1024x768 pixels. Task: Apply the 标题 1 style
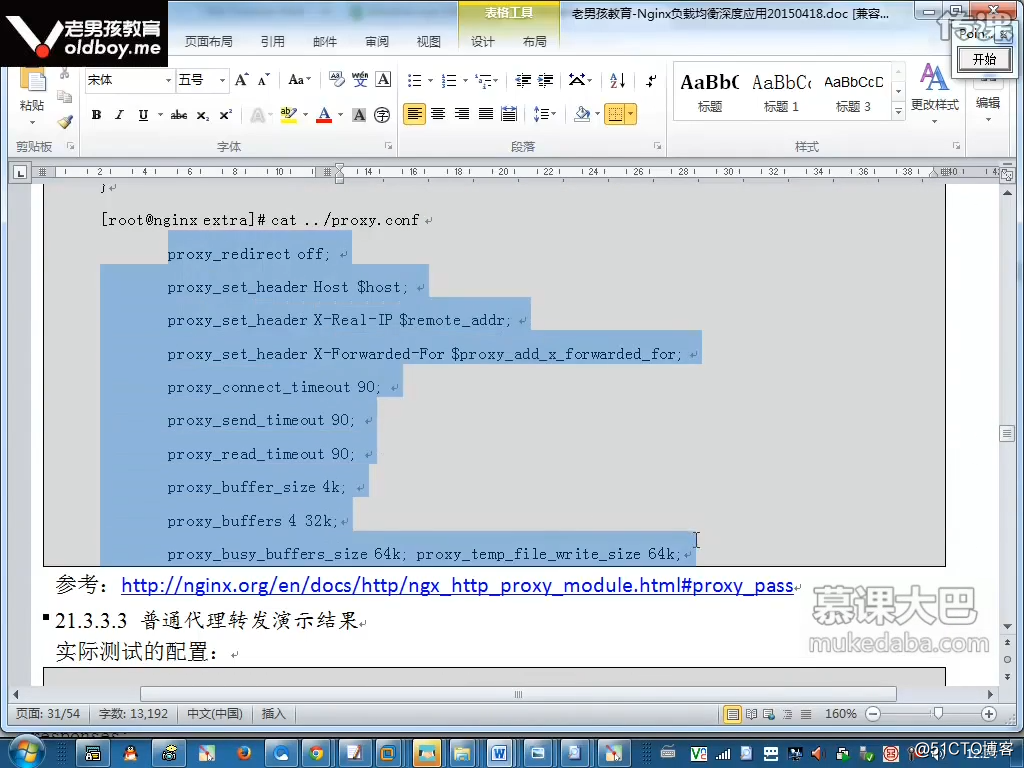click(x=782, y=91)
